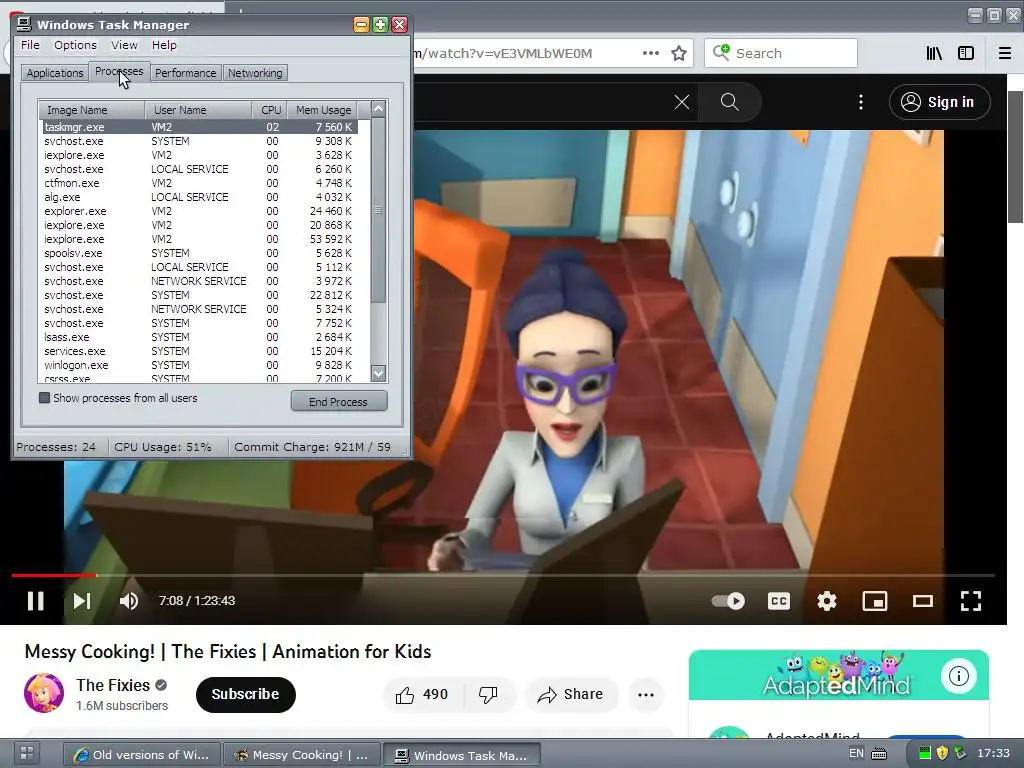Click the security shield tray icon

(942, 754)
